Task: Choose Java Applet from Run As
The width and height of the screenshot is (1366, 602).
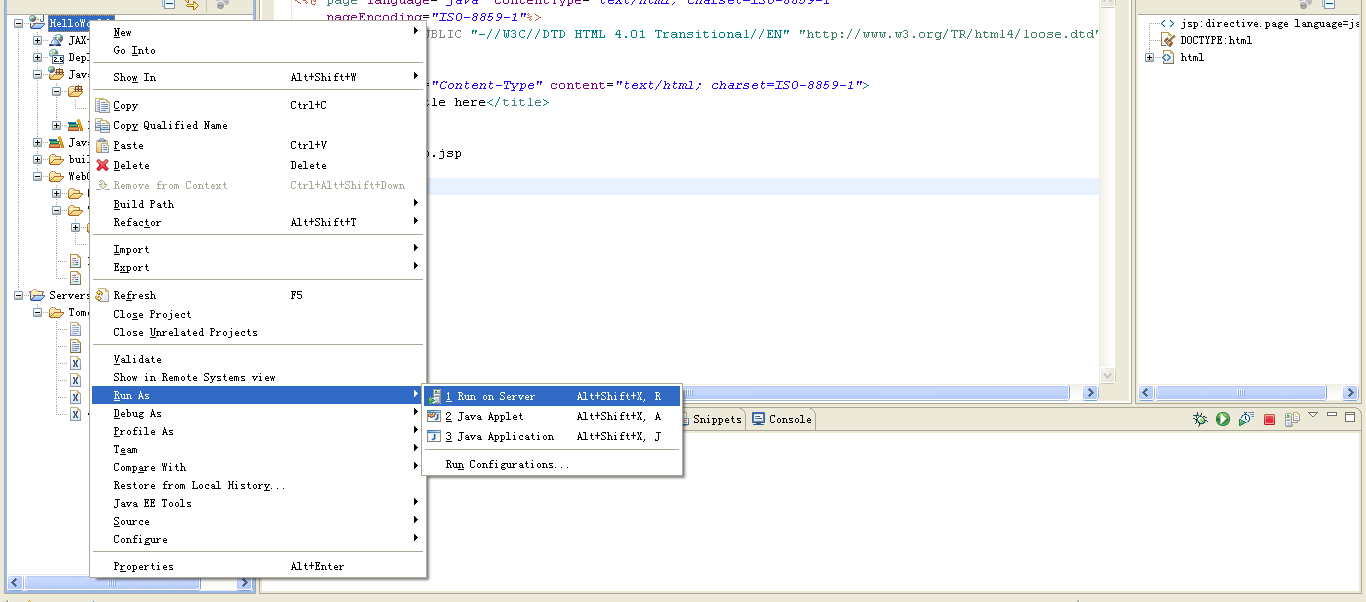Action: tap(490, 417)
